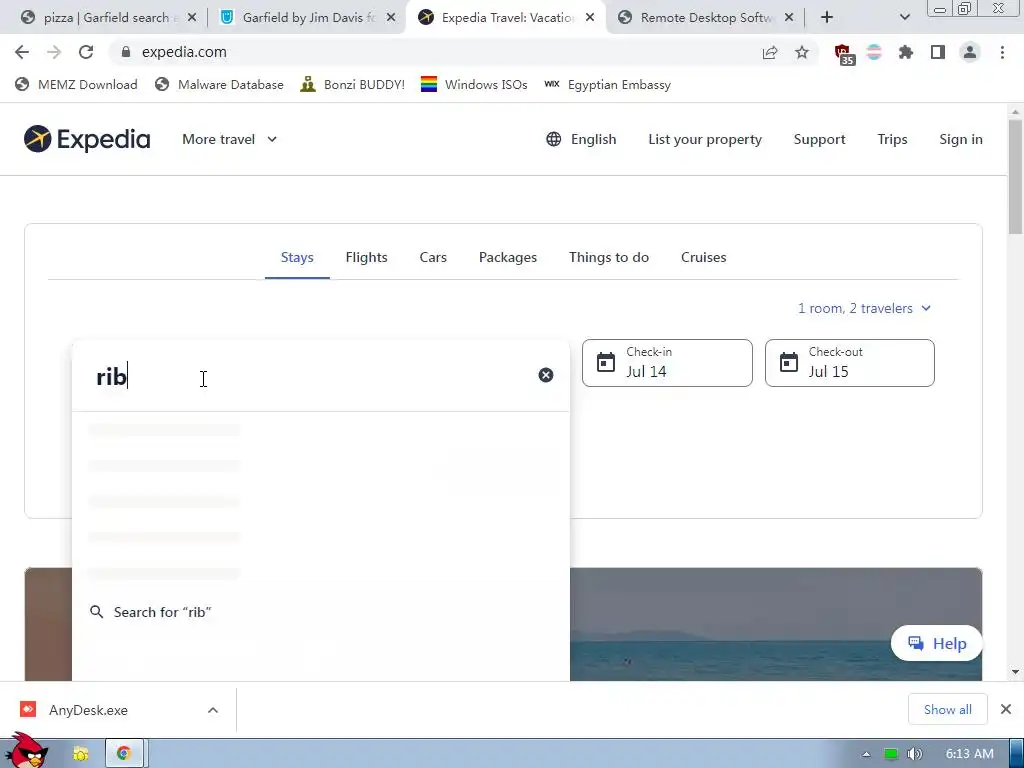
Task: Clear the destination search text
Action: point(546,375)
